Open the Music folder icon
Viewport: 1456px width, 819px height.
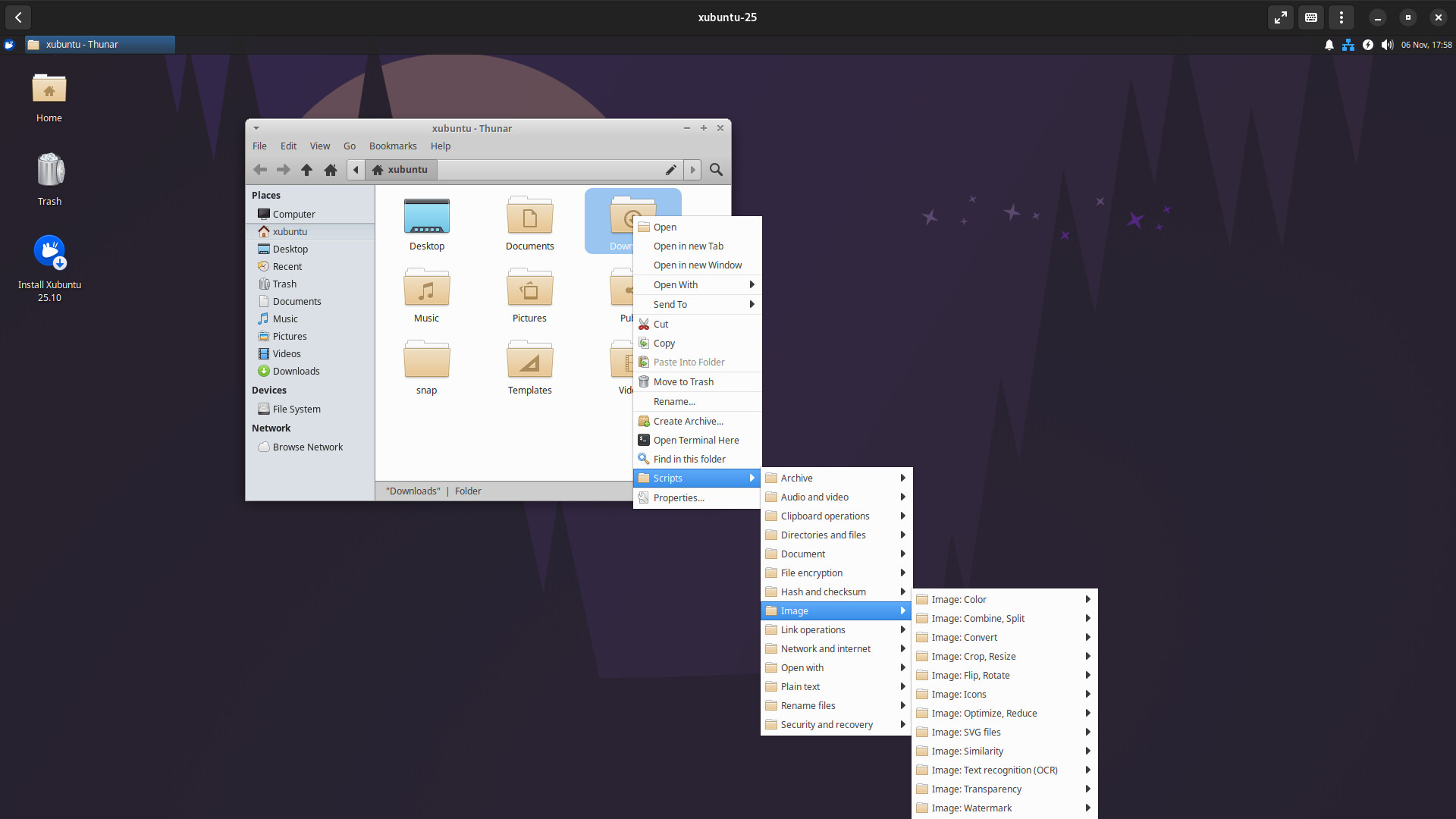(426, 290)
